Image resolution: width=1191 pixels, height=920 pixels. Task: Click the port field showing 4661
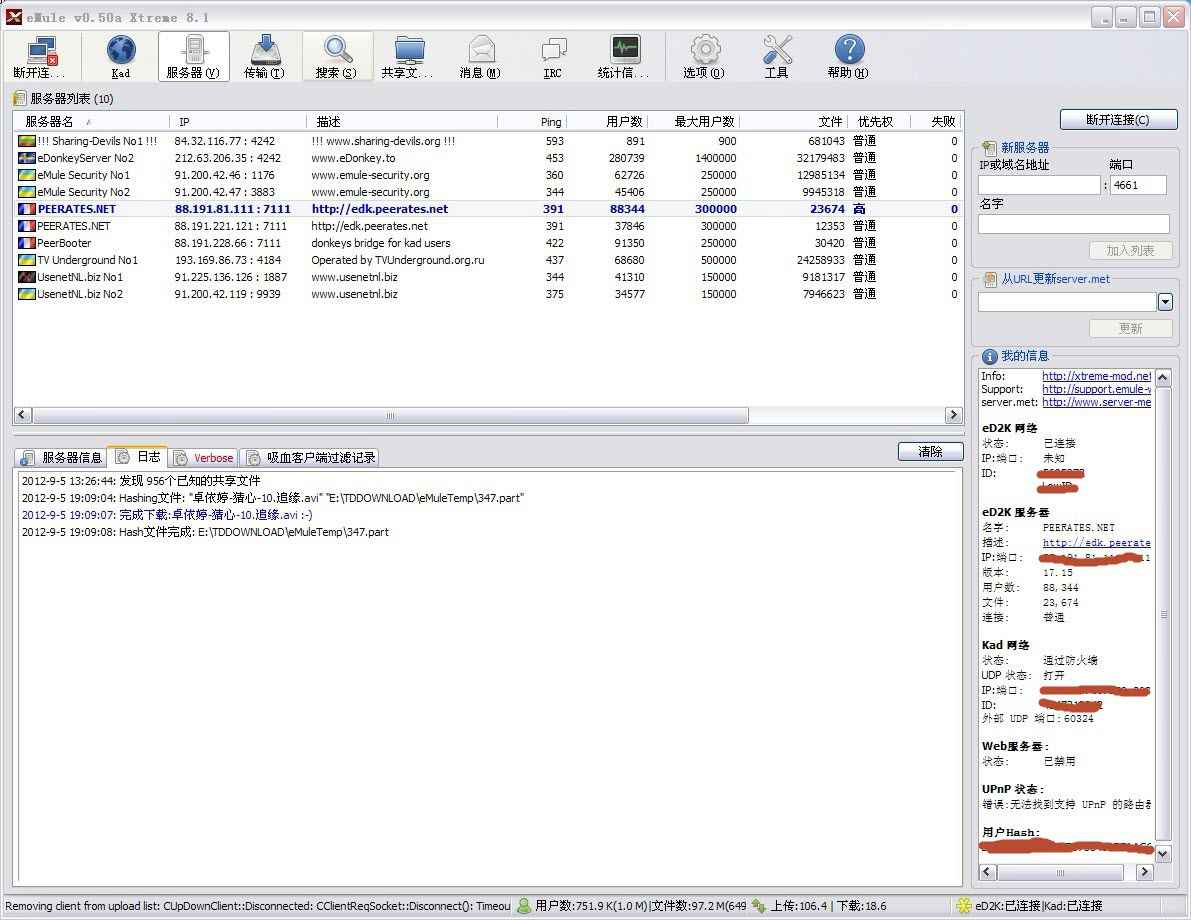click(x=1138, y=185)
